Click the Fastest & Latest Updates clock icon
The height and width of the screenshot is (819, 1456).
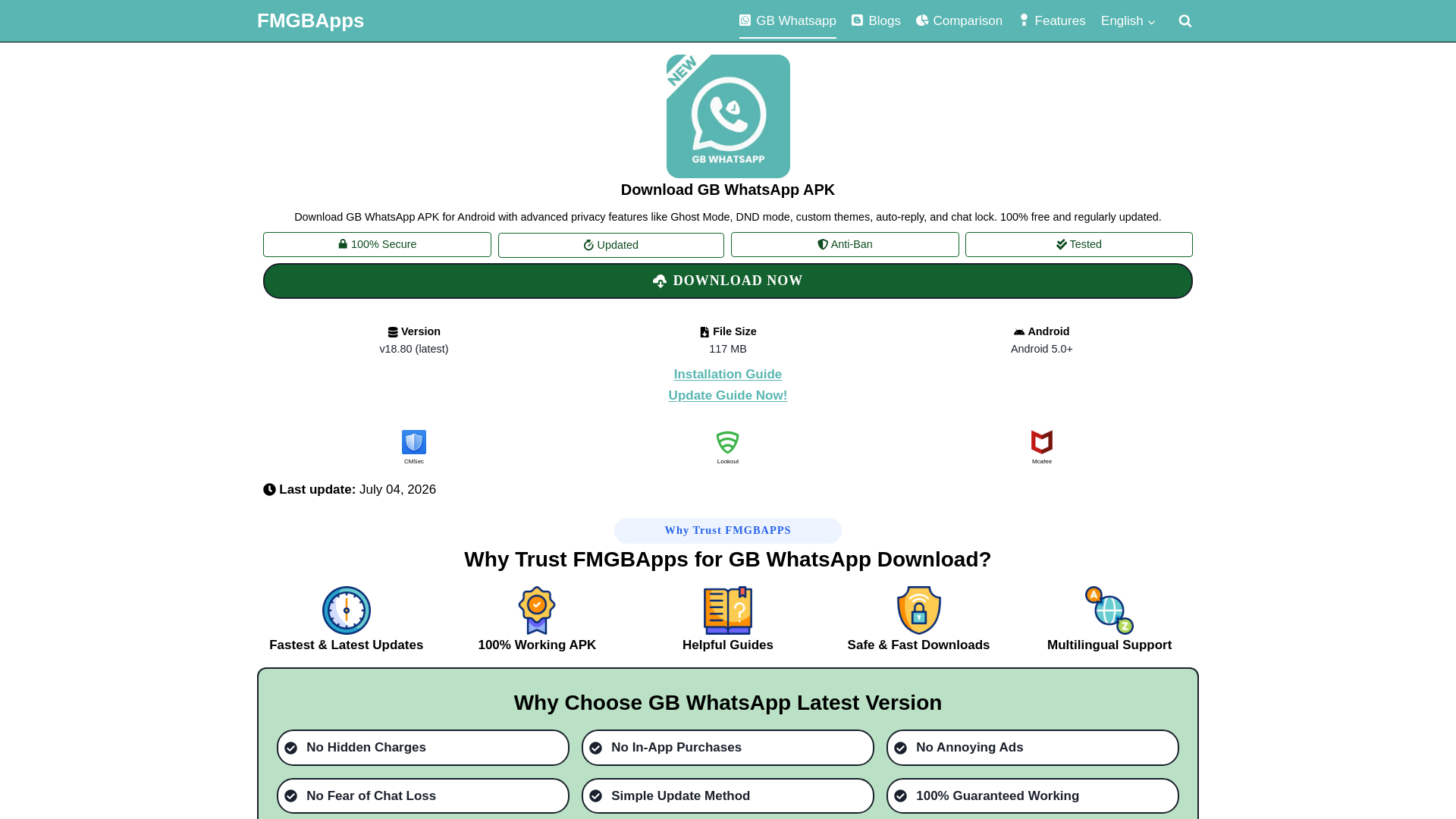pos(347,610)
